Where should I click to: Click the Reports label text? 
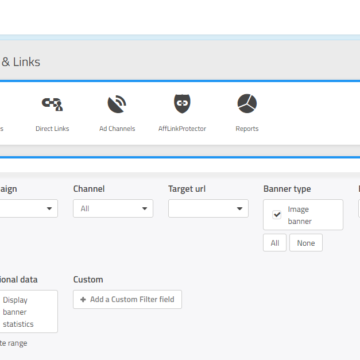point(247,129)
